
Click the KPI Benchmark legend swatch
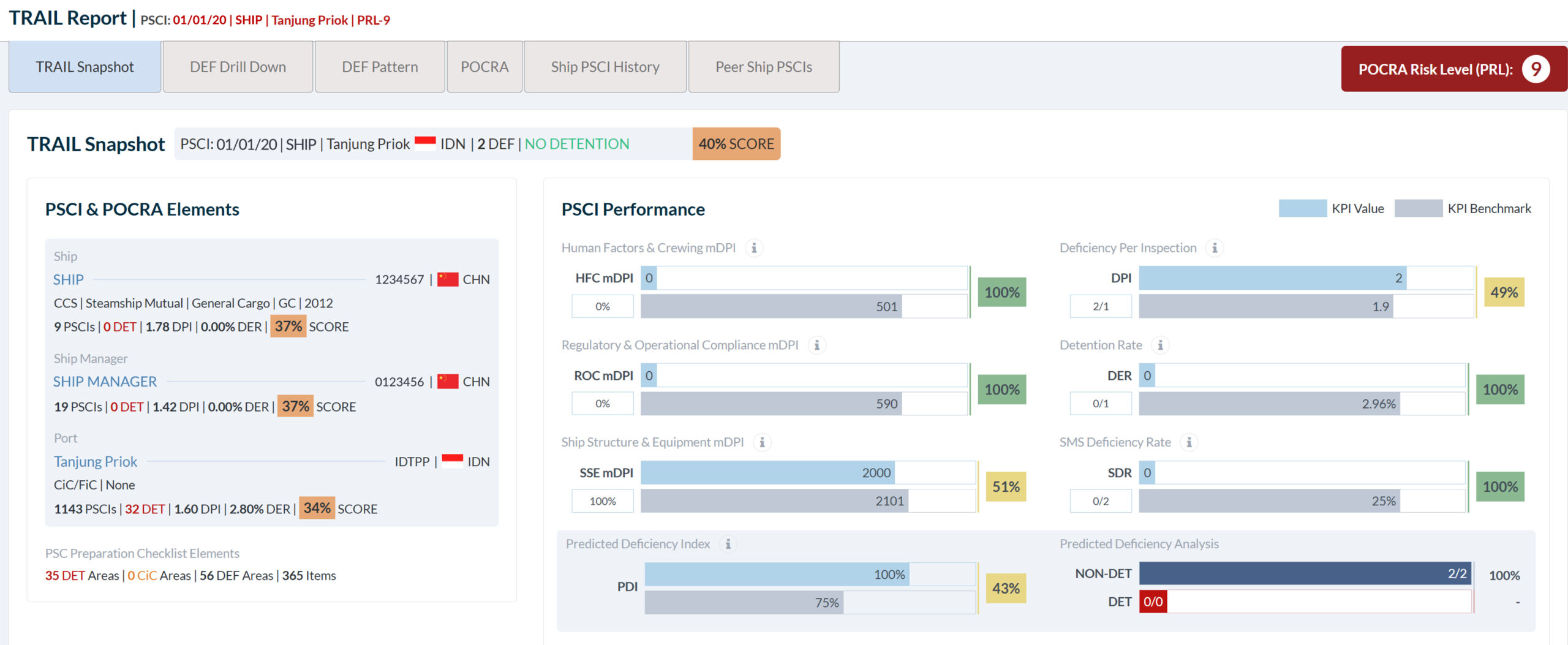point(1418,209)
